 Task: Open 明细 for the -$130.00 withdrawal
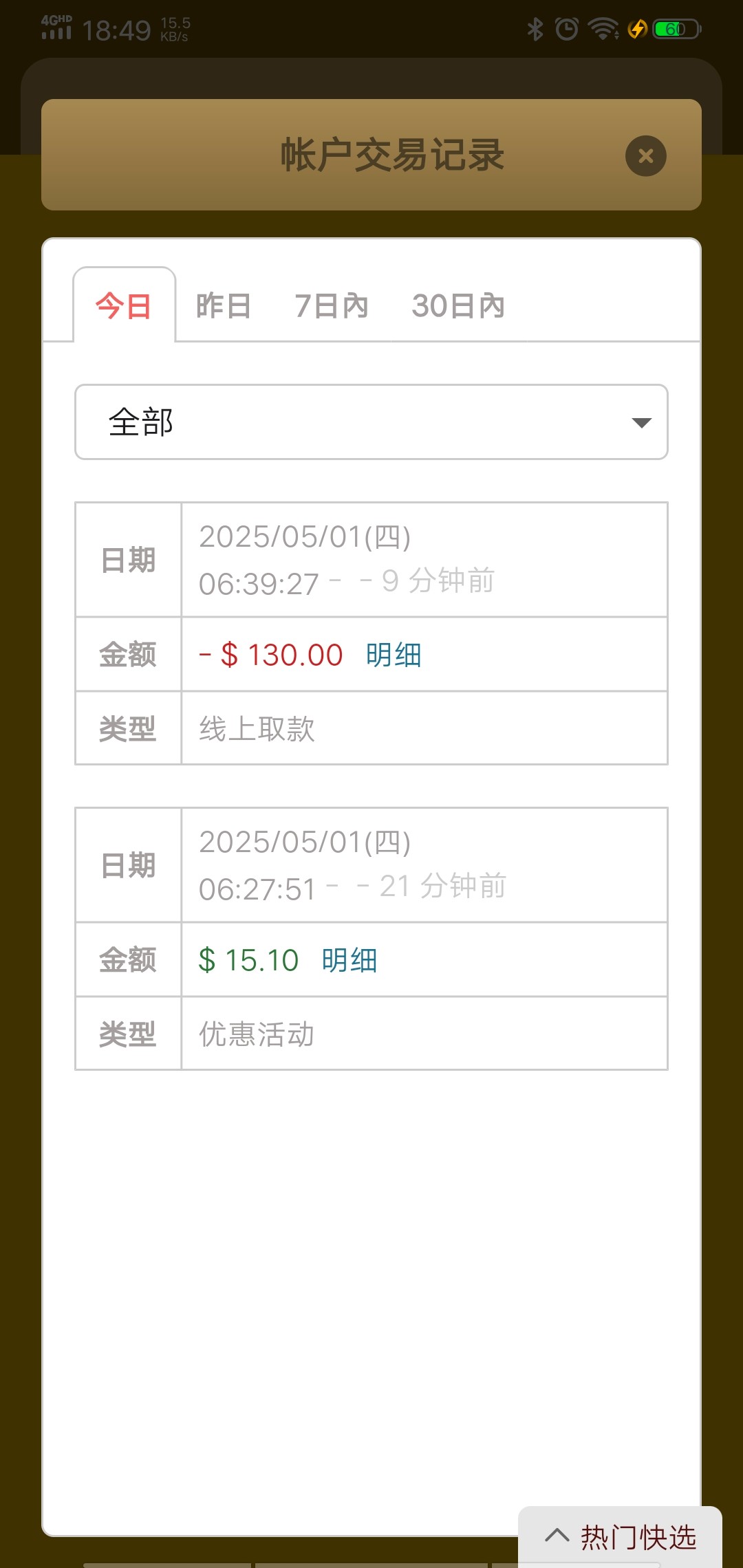coord(394,655)
